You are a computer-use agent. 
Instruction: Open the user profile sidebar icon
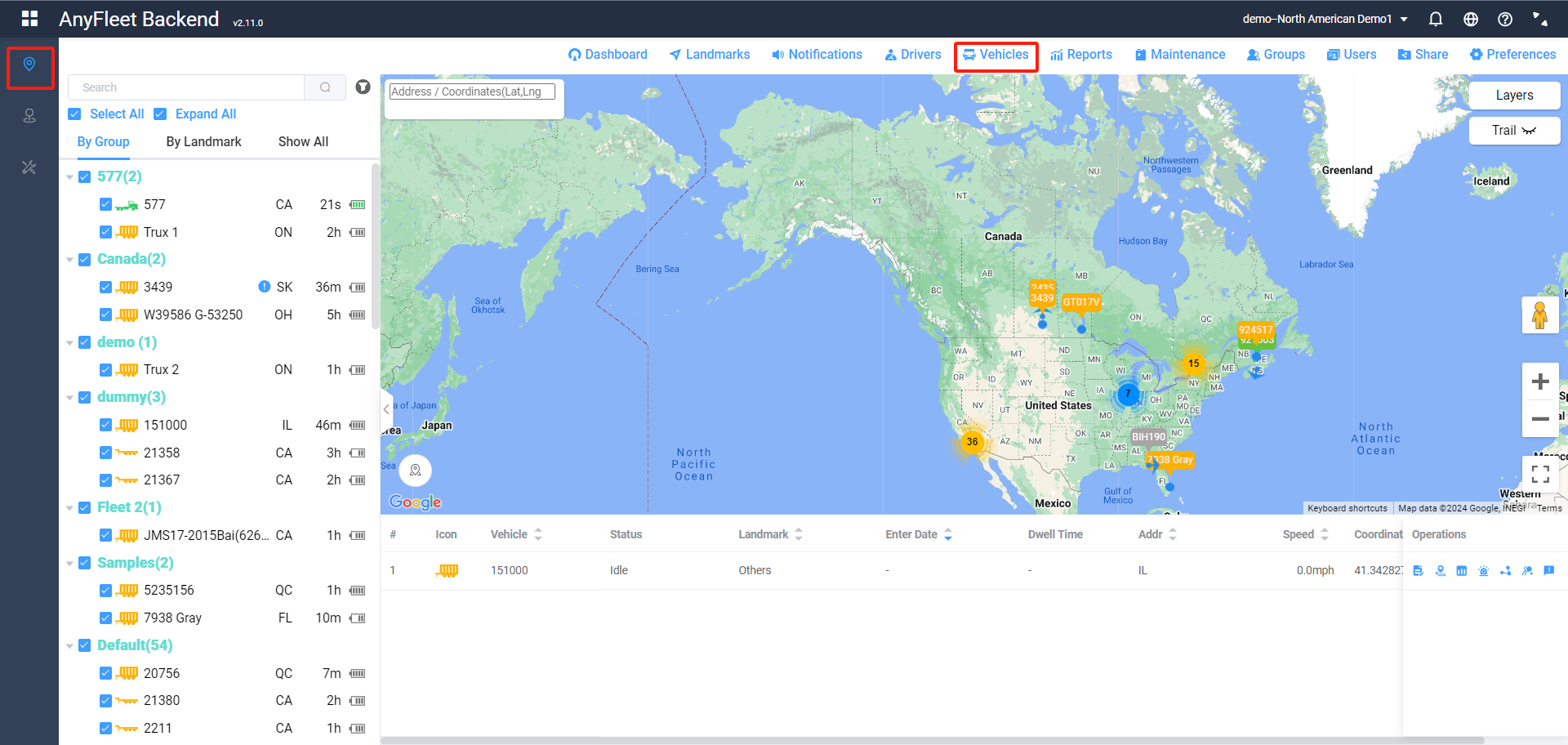tap(29, 116)
